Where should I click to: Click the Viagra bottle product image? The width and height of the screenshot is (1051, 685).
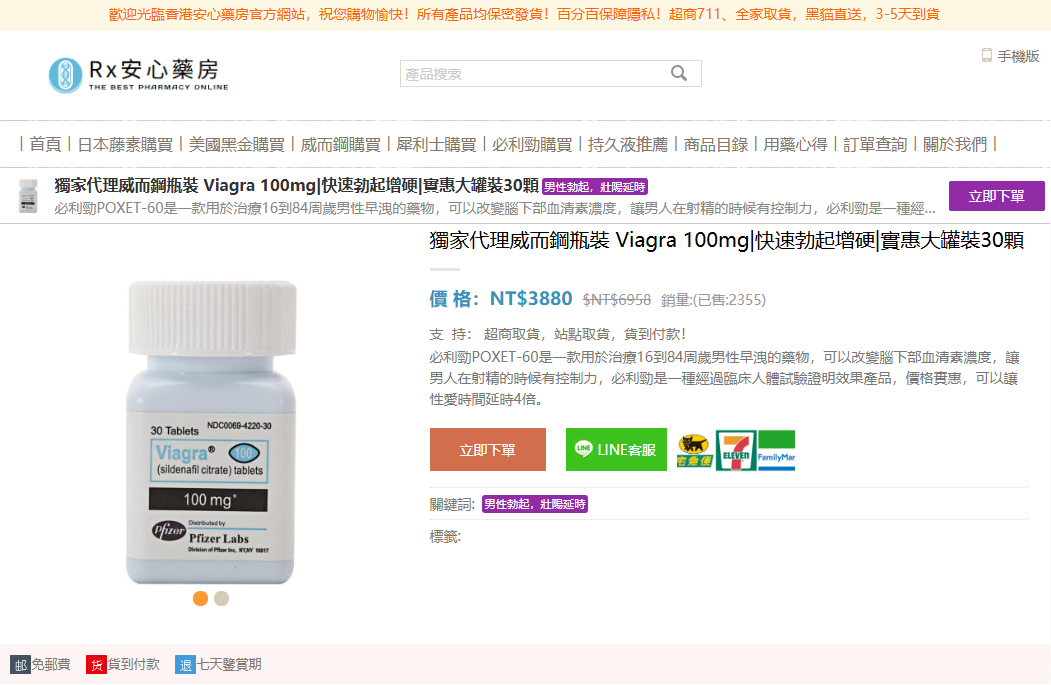211,432
